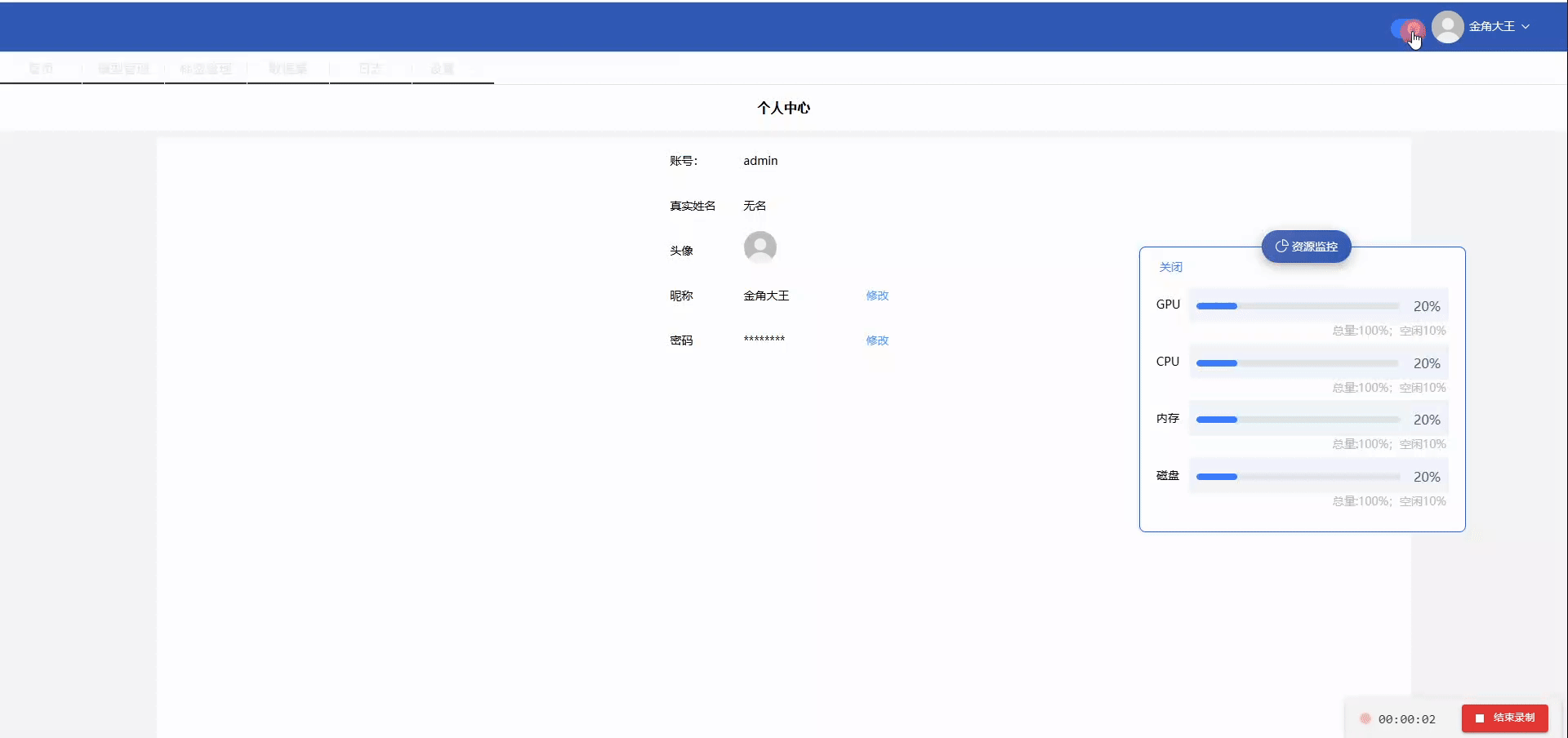Viewport: 1568px width, 738px height.
Task: Click 修改 beside the password row
Action: click(x=876, y=340)
